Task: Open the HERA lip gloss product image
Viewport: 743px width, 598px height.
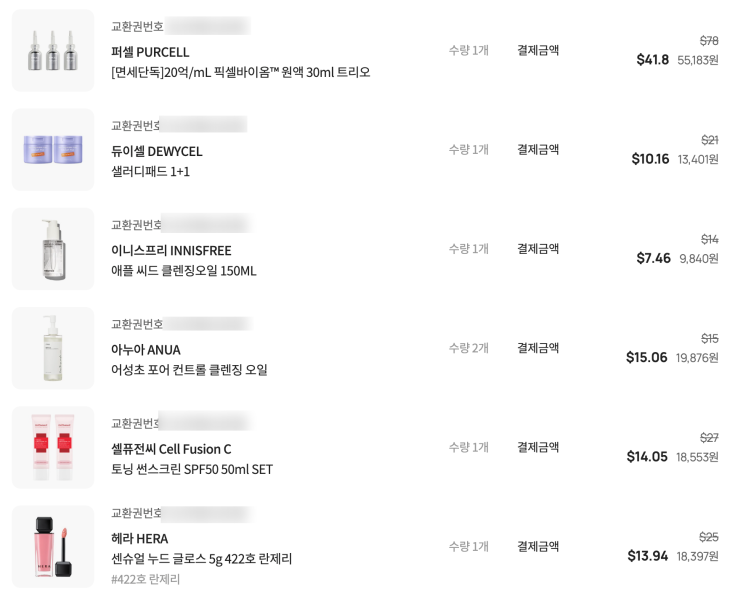Action: pyautogui.click(x=53, y=546)
